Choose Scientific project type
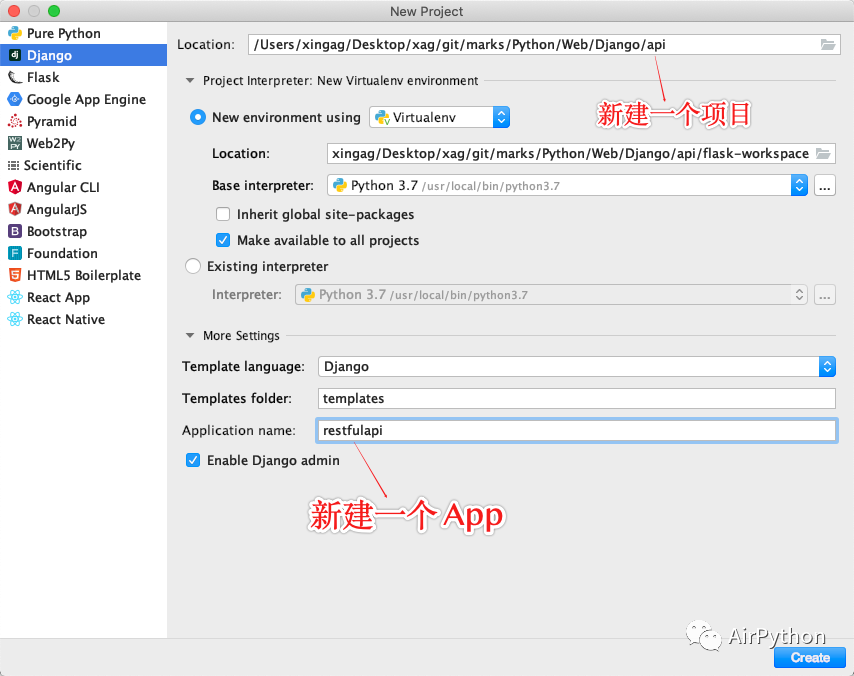 pyautogui.click(x=83, y=165)
